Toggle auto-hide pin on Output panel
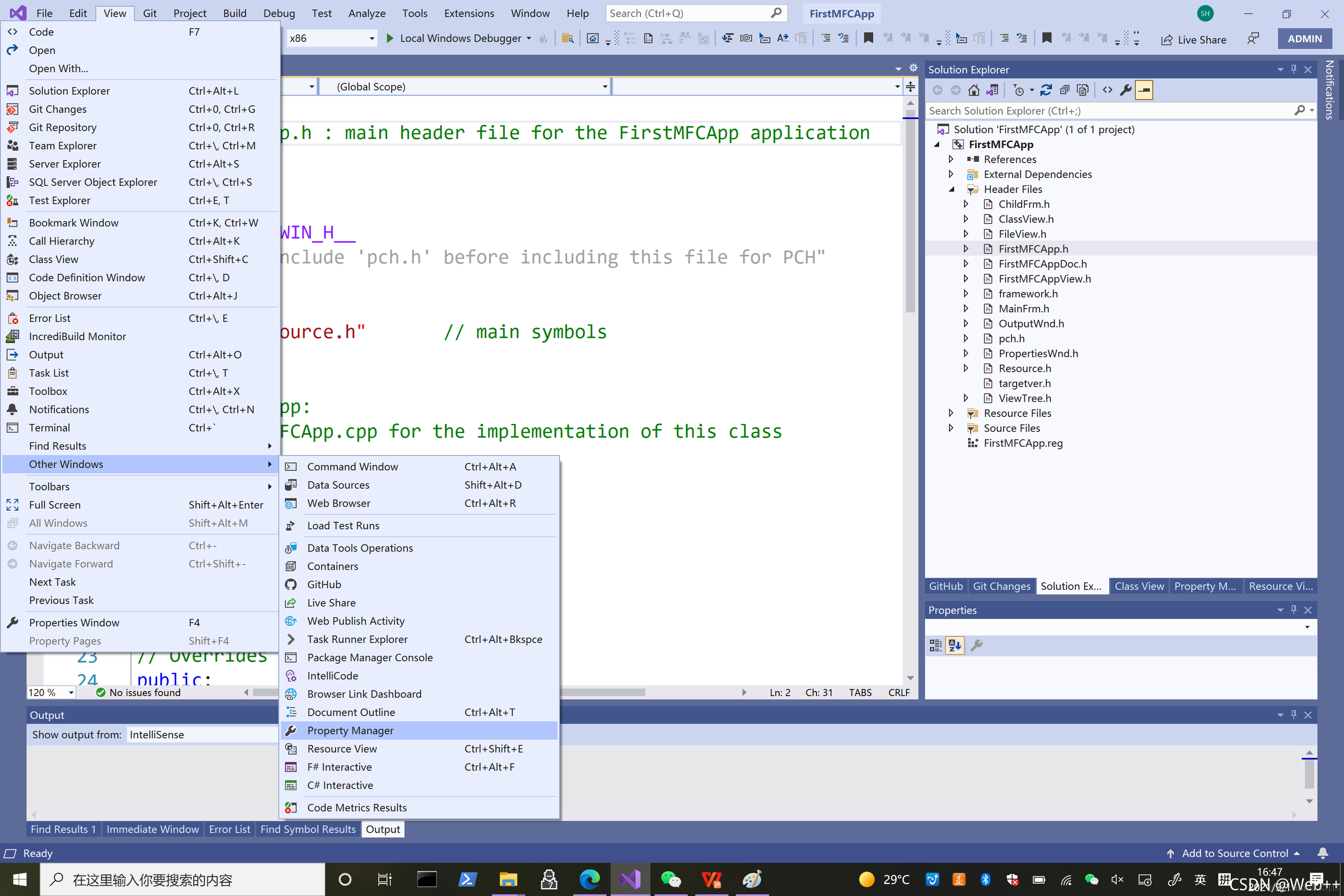 (1294, 715)
